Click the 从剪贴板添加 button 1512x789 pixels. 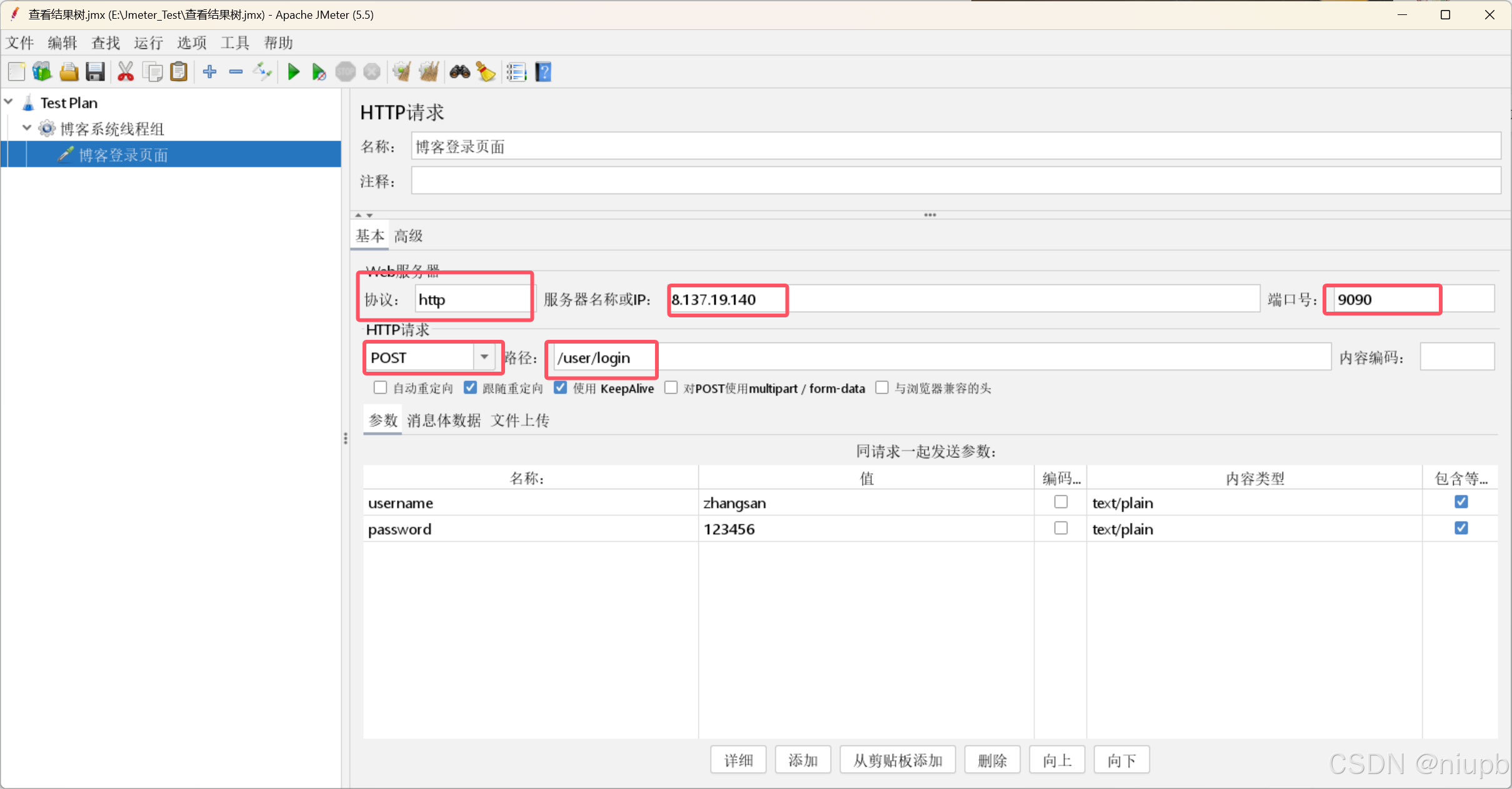coord(897,760)
